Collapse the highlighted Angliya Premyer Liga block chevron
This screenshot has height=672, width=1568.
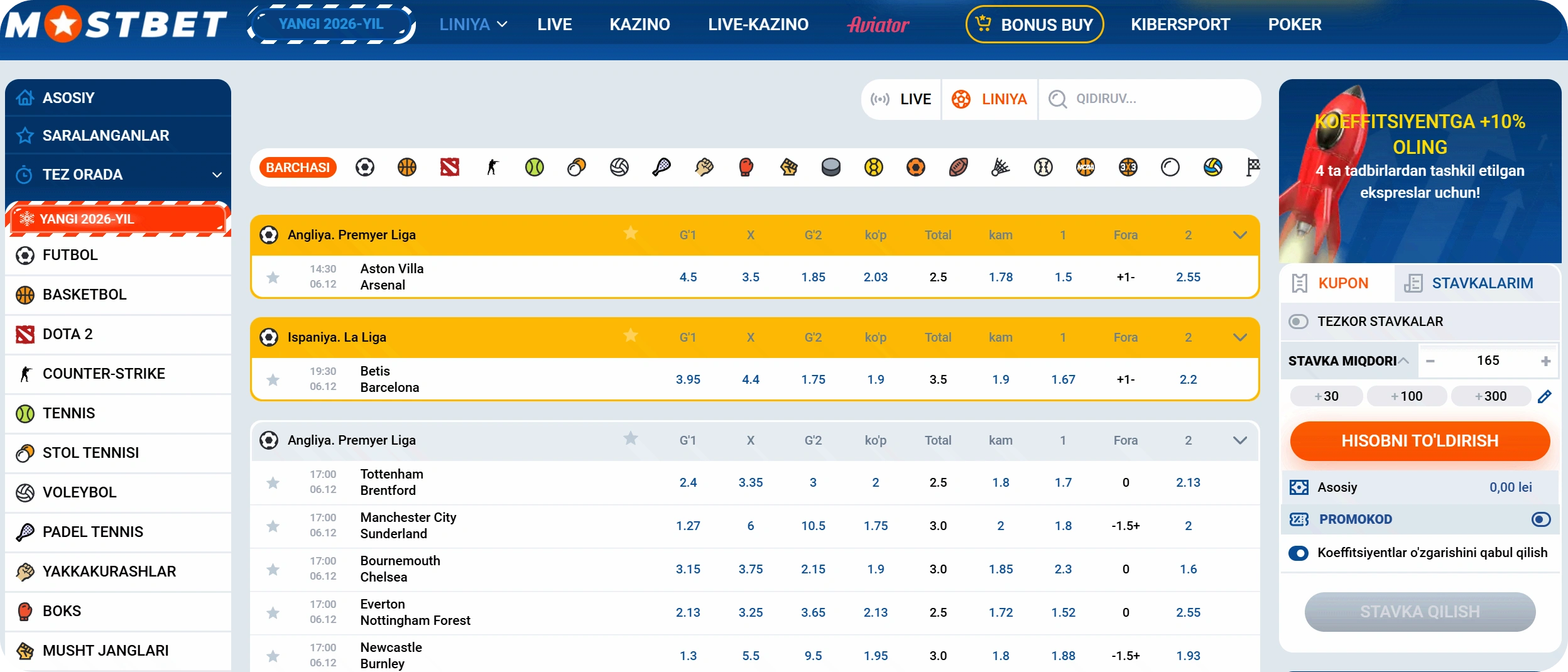[1240, 235]
